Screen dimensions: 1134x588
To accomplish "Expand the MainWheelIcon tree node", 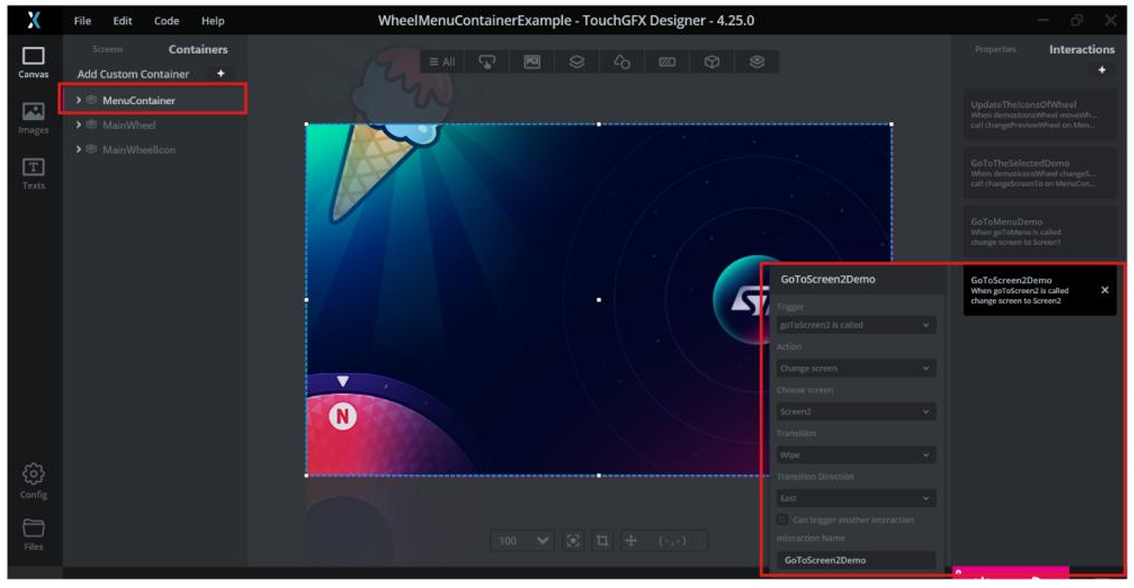I will point(78,149).
